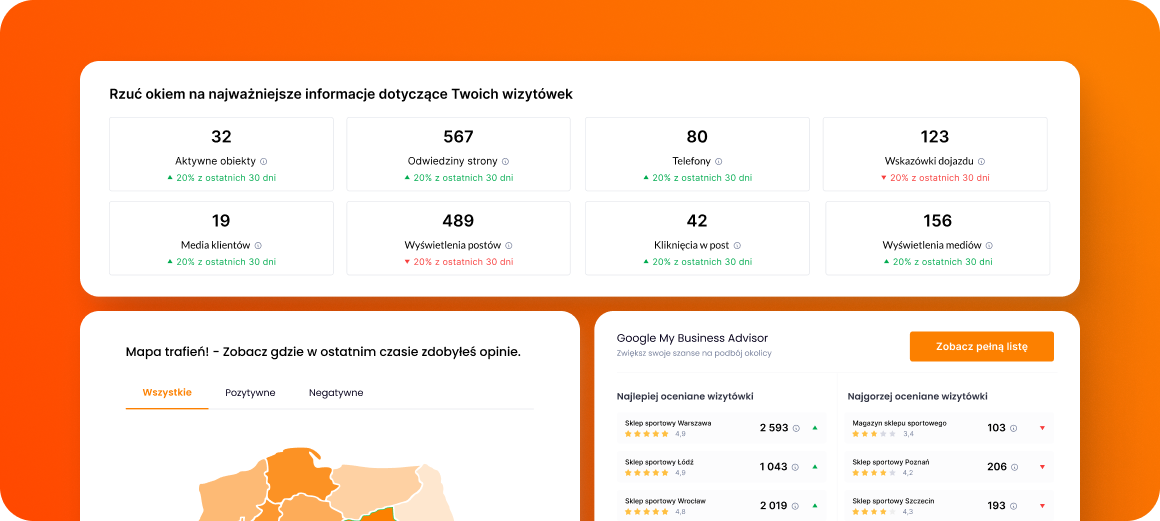Click info icon beside Odwiedziny strony
The height and width of the screenshot is (521, 1160).
505,161
